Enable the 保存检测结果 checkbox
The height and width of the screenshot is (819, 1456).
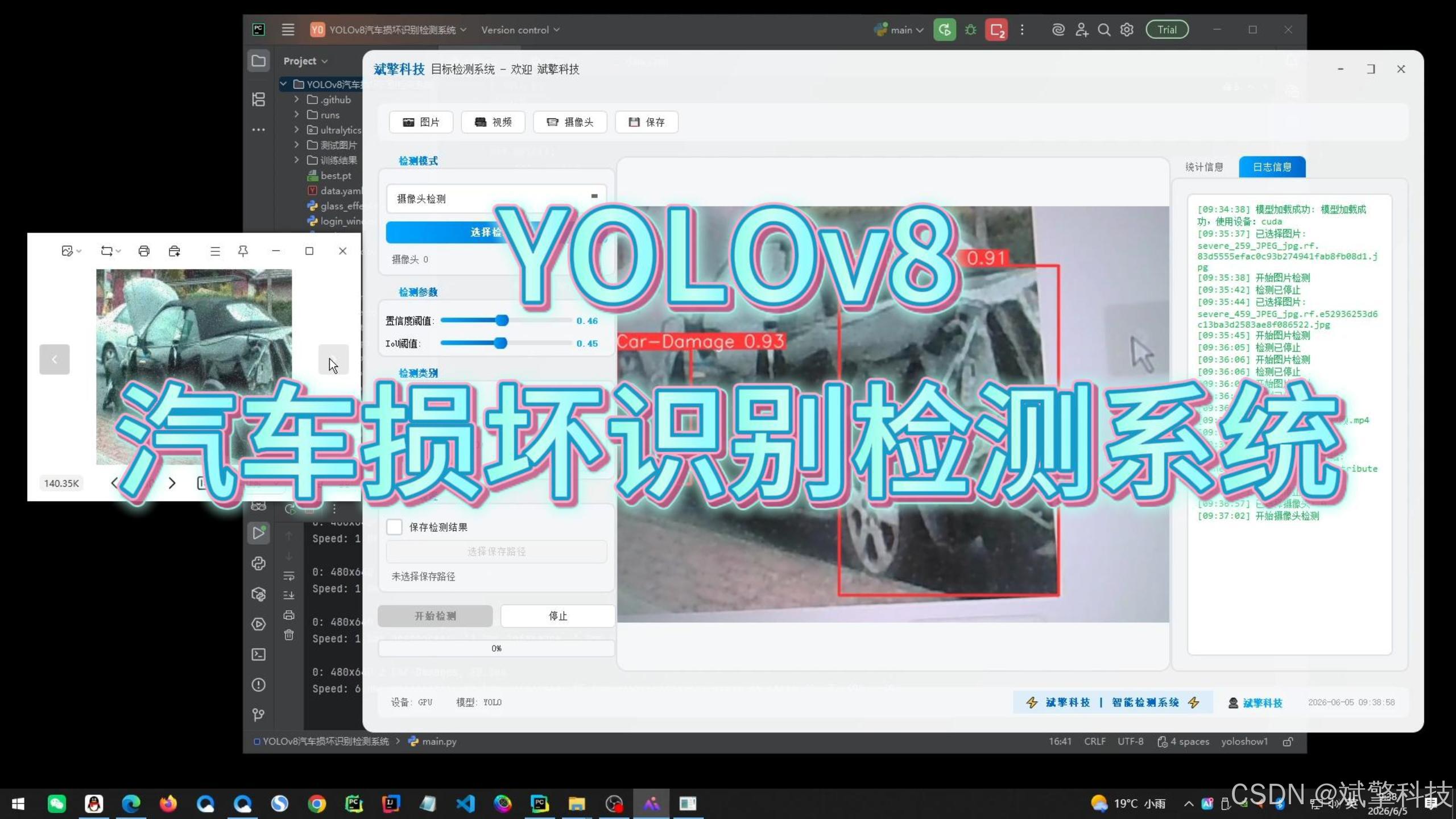pyautogui.click(x=394, y=527)
